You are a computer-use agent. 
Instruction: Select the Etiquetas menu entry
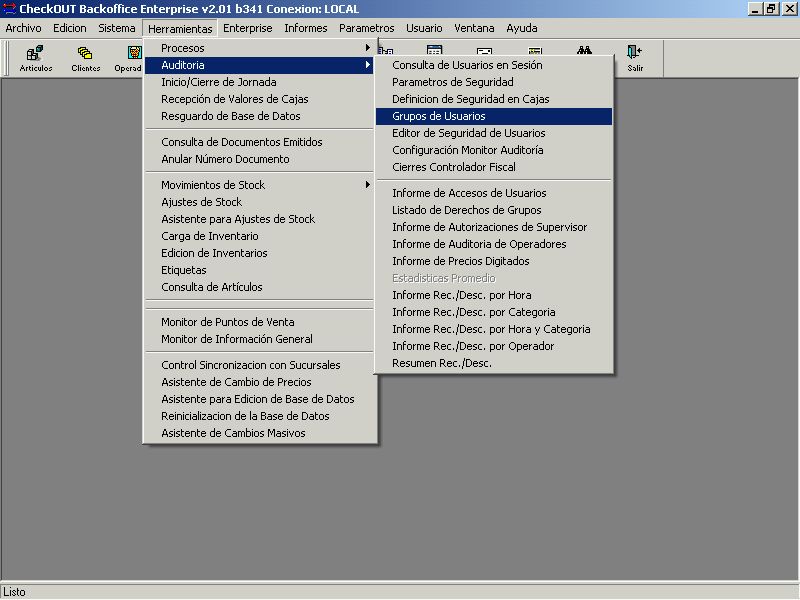[x=260, y=270]
